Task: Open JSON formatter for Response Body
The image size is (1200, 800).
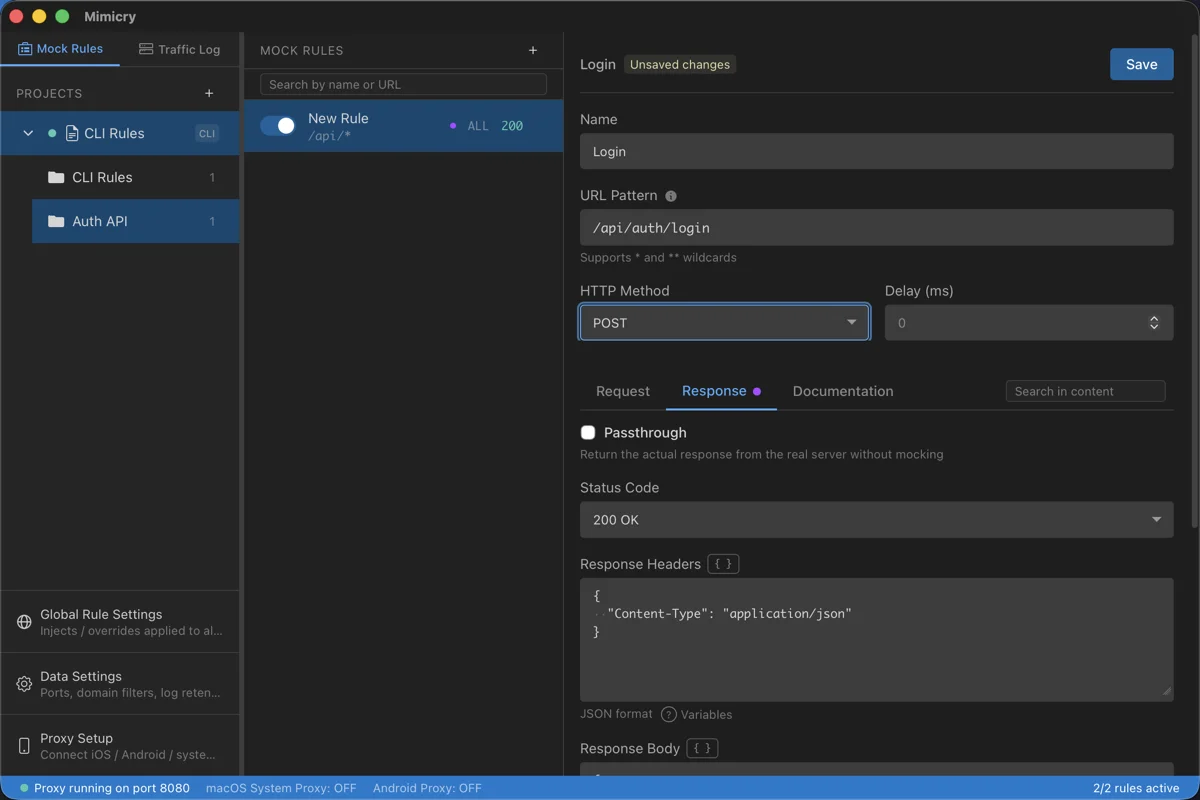Action: [x=702, y=748]
